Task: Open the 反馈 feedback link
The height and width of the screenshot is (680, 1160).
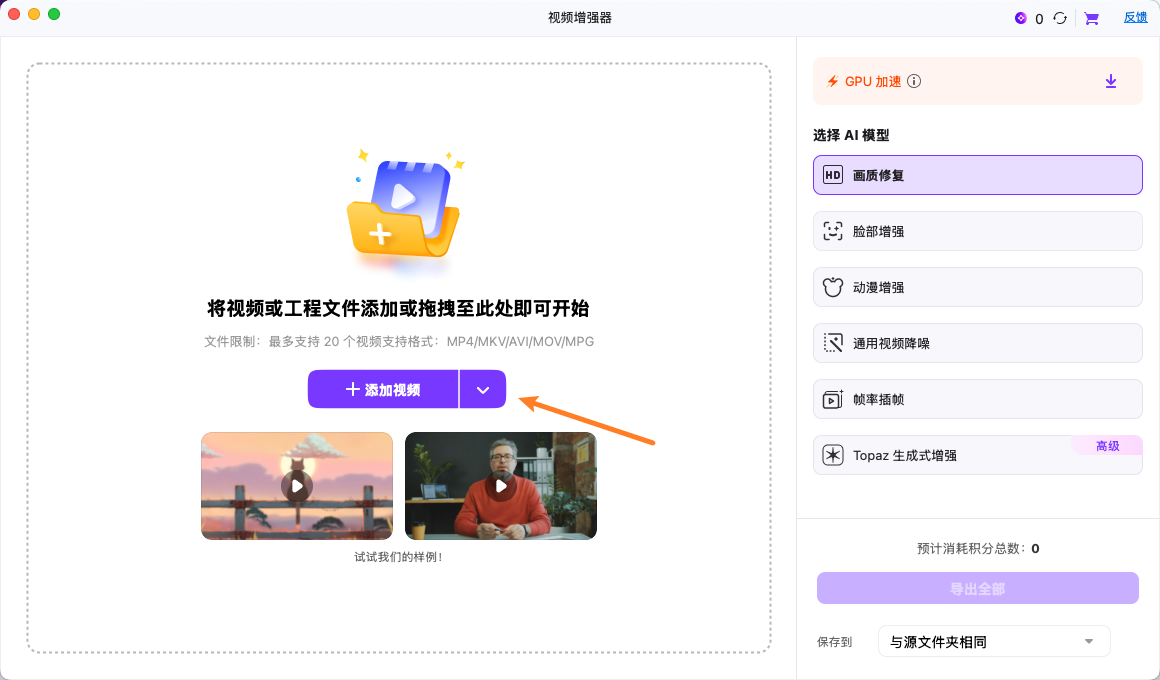Action: click(x=1135, y=17)
